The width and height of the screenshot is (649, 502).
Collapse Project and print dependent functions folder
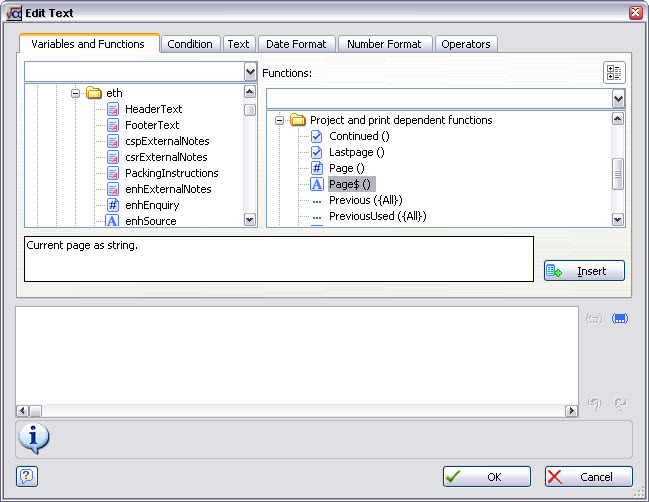tap(279, 120)
